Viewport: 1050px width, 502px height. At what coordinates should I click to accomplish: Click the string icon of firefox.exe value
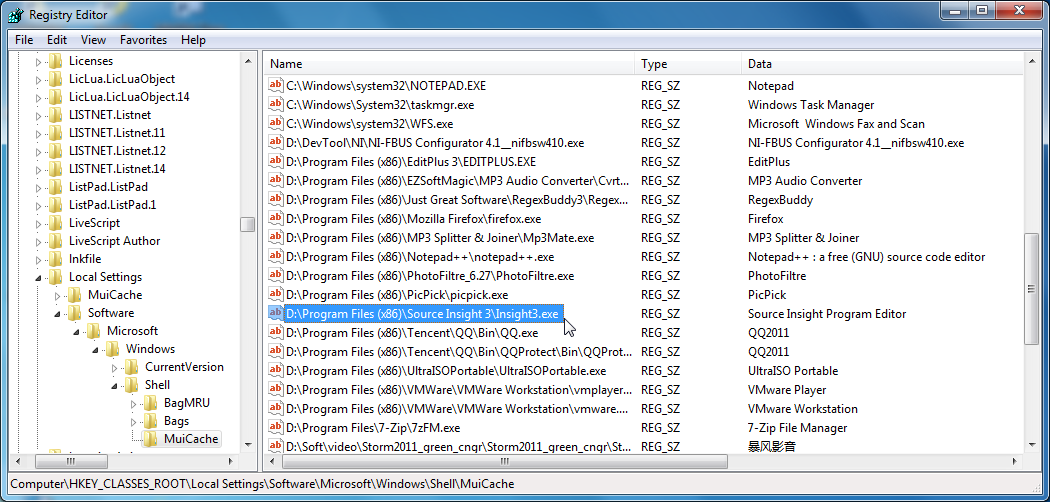pyautogui.click(x=275, y=218)
